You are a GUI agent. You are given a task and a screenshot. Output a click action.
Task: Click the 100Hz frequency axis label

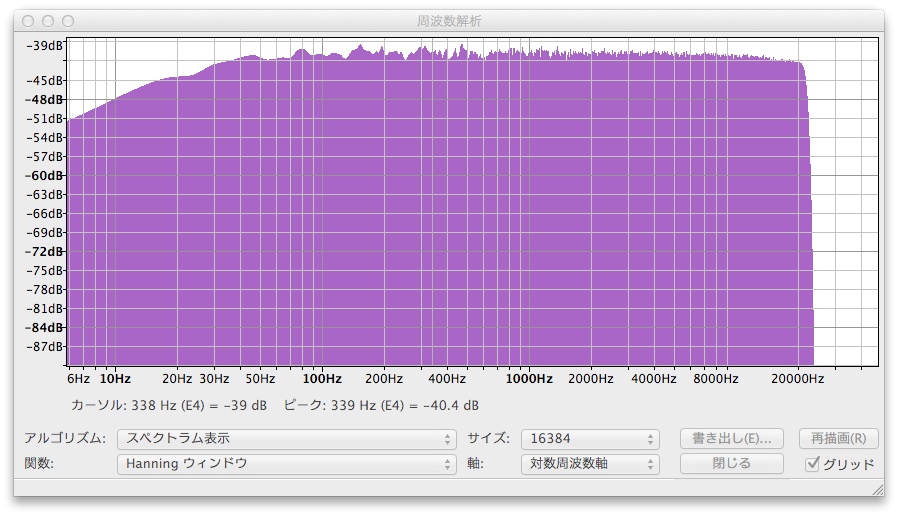click(x=322, y=379)
